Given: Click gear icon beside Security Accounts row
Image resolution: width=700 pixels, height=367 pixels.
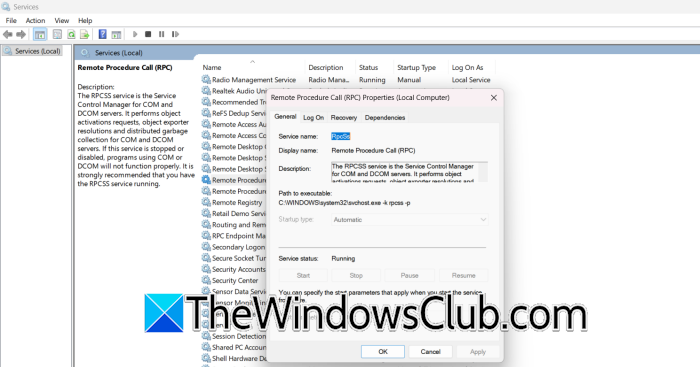Looking at the screenshot, I should (206, 269).
